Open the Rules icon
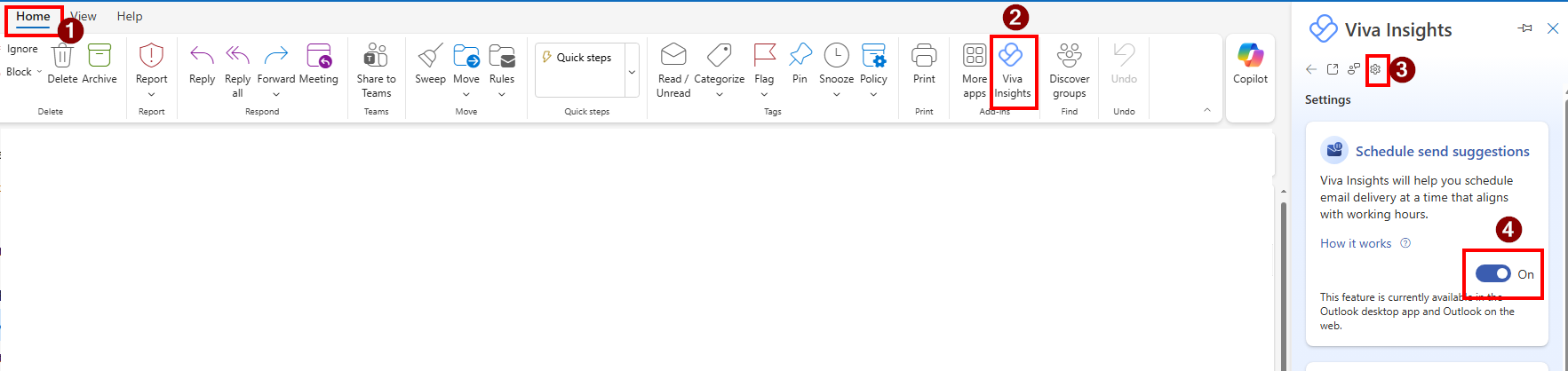Viewport: 1568px width, 371px height. tap(502, 56)
